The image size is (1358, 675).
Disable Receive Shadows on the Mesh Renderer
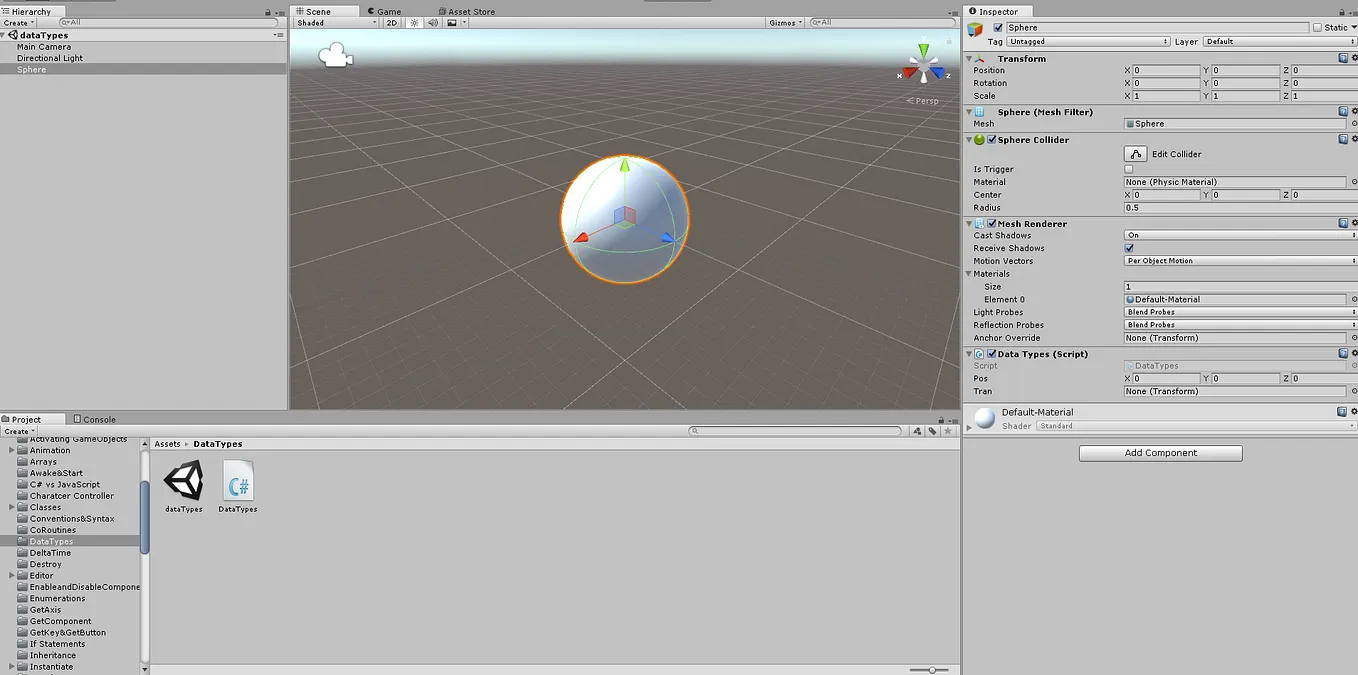[1129, 247]
